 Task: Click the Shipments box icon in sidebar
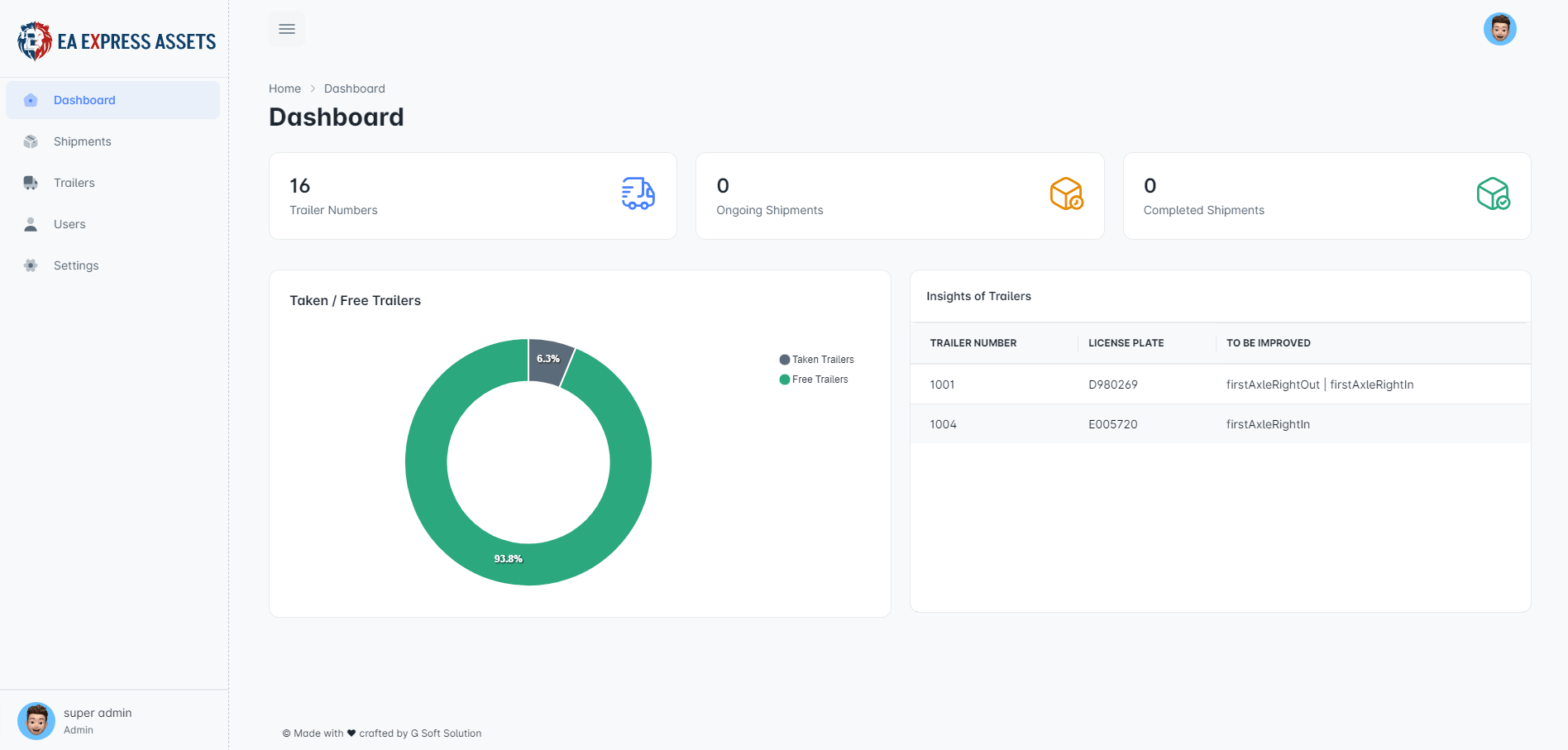click(x=31, y=141)
